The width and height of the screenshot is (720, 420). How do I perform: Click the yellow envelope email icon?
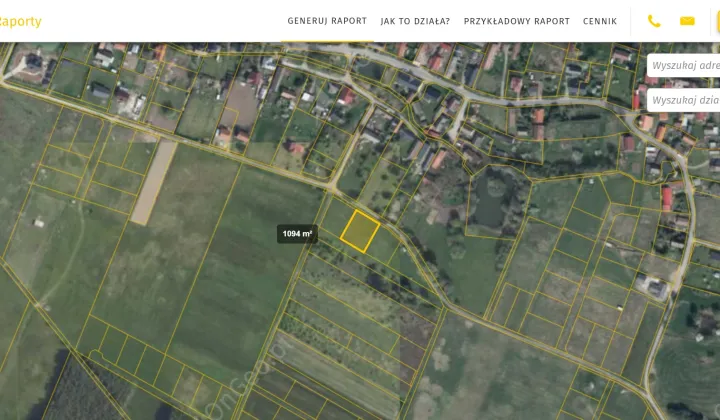tap(687, 21)
